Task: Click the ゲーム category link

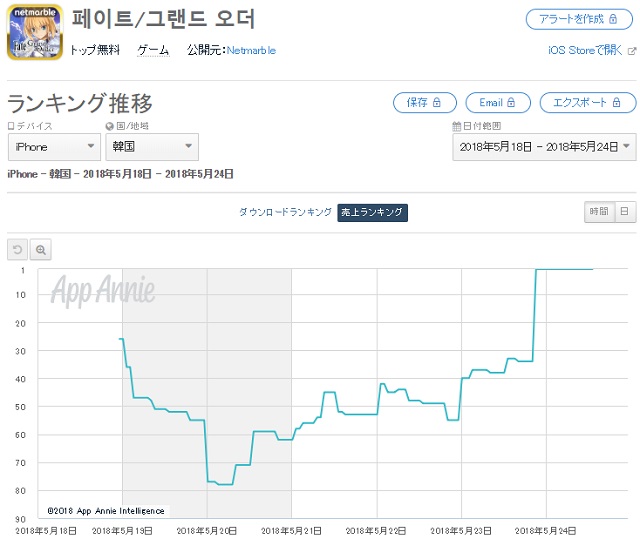Action: click(153, 50)
